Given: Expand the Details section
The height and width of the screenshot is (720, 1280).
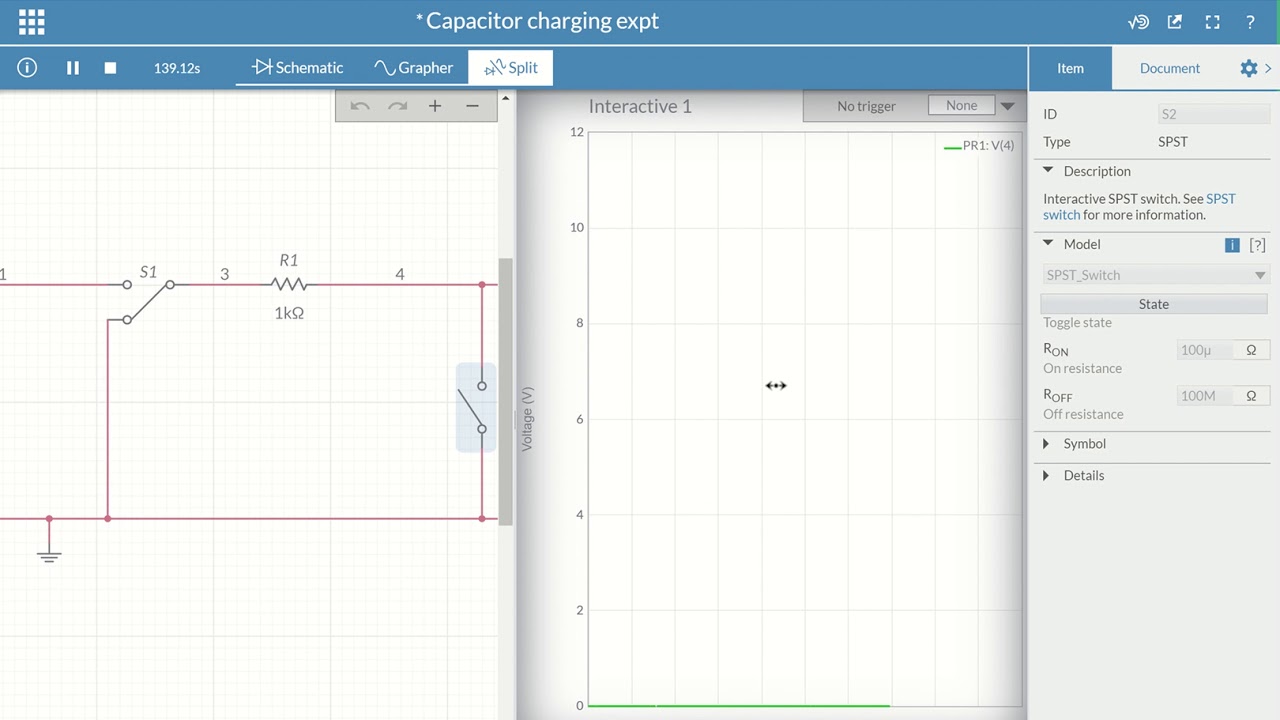Looking at the screenshot, I should tap(1046, 476).
